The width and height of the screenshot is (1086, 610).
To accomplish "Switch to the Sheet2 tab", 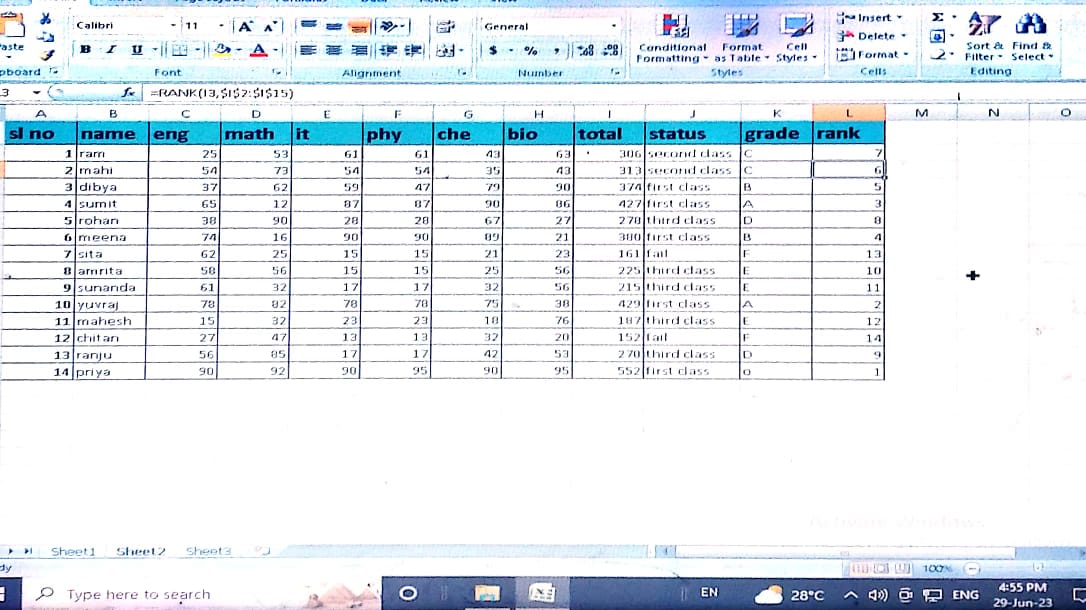I will coord(141,551).
